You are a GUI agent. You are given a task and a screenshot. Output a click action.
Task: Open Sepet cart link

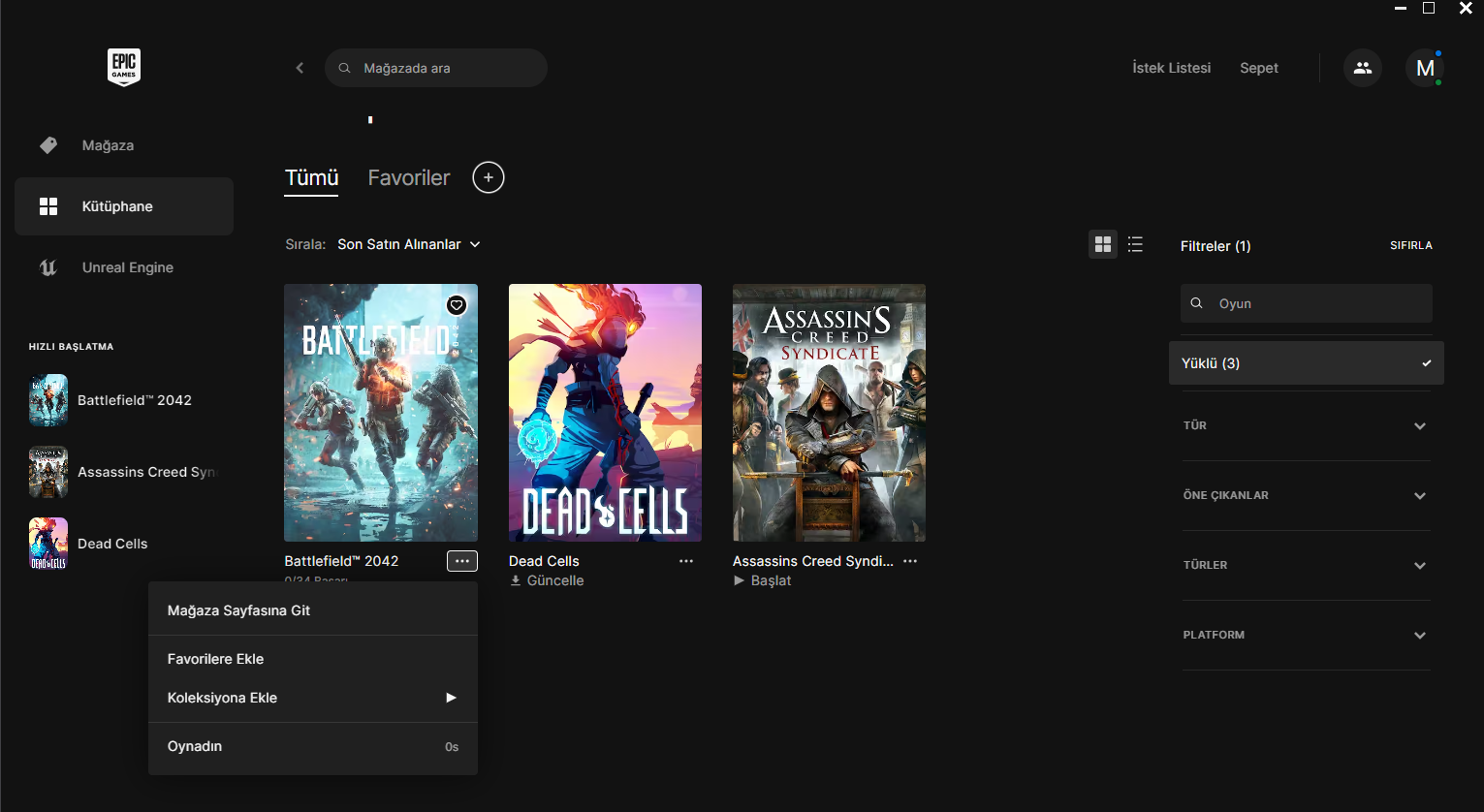tap(1259, 68)
